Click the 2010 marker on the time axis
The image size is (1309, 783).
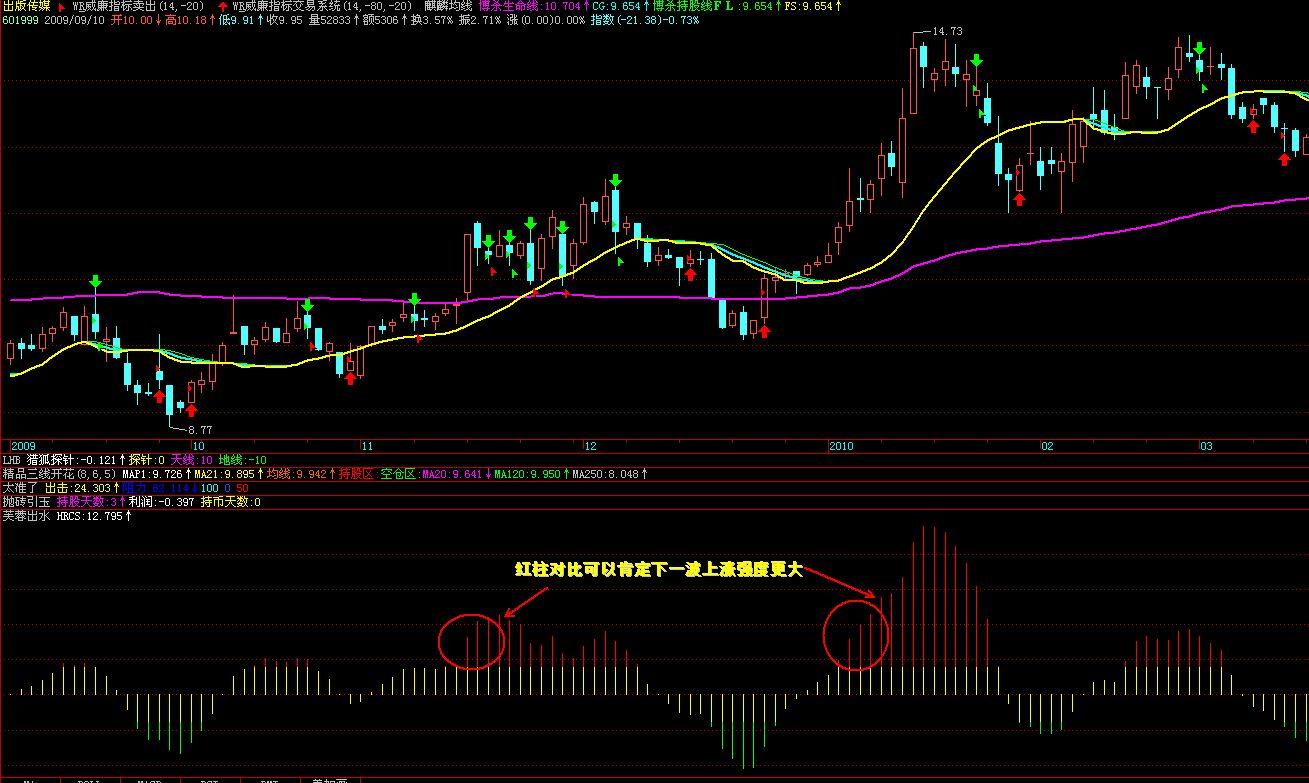coord(842,445)
